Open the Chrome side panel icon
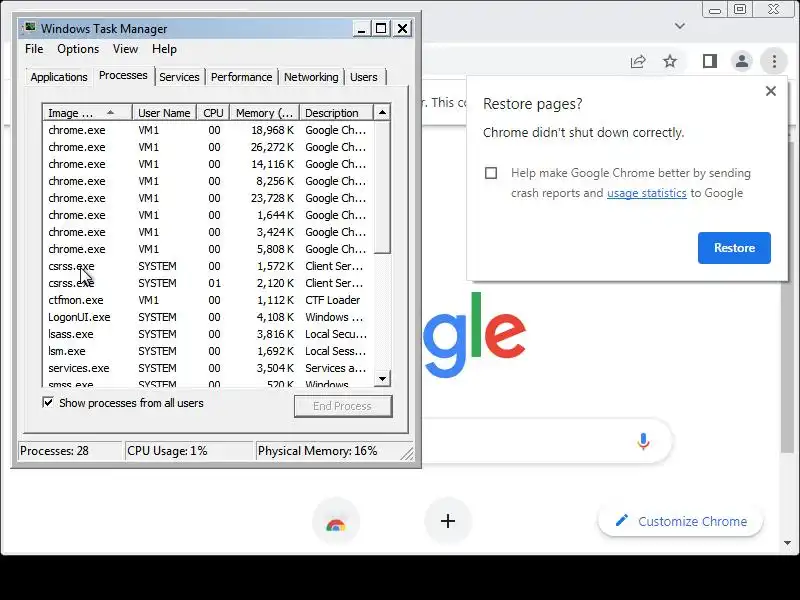800x600 pixels. 710,61
